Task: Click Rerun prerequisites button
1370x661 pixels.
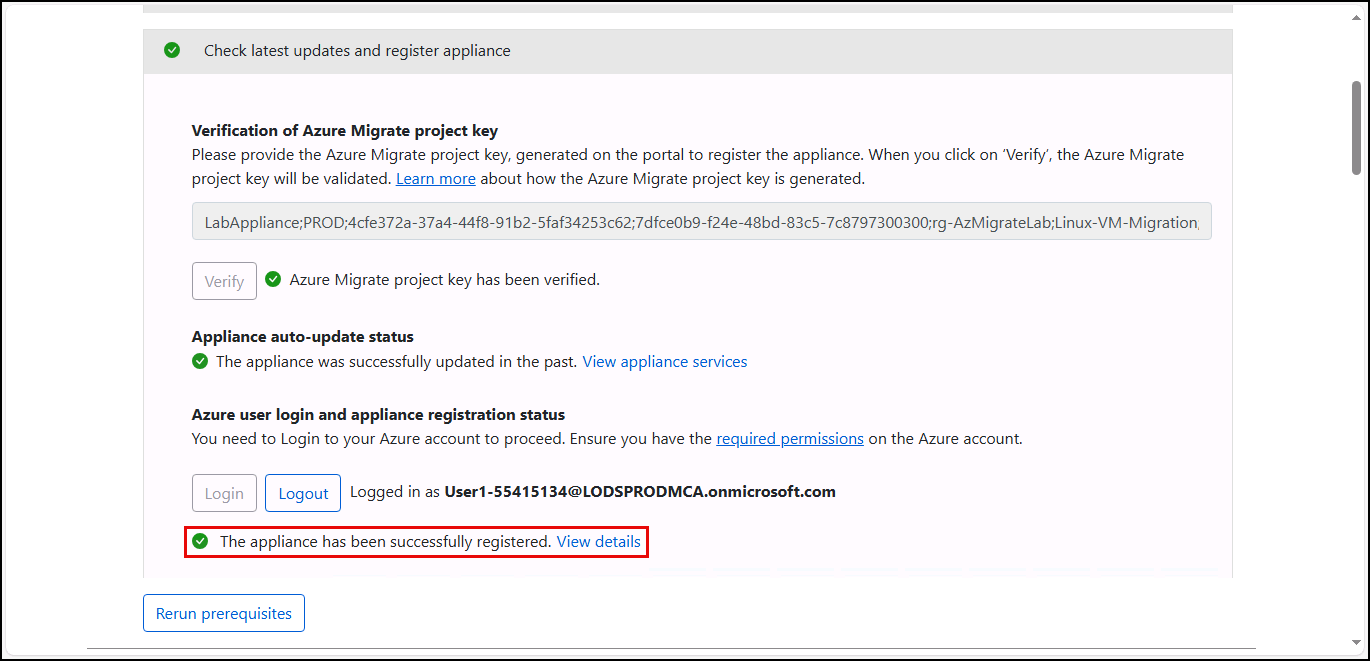Action: (224, 613)
